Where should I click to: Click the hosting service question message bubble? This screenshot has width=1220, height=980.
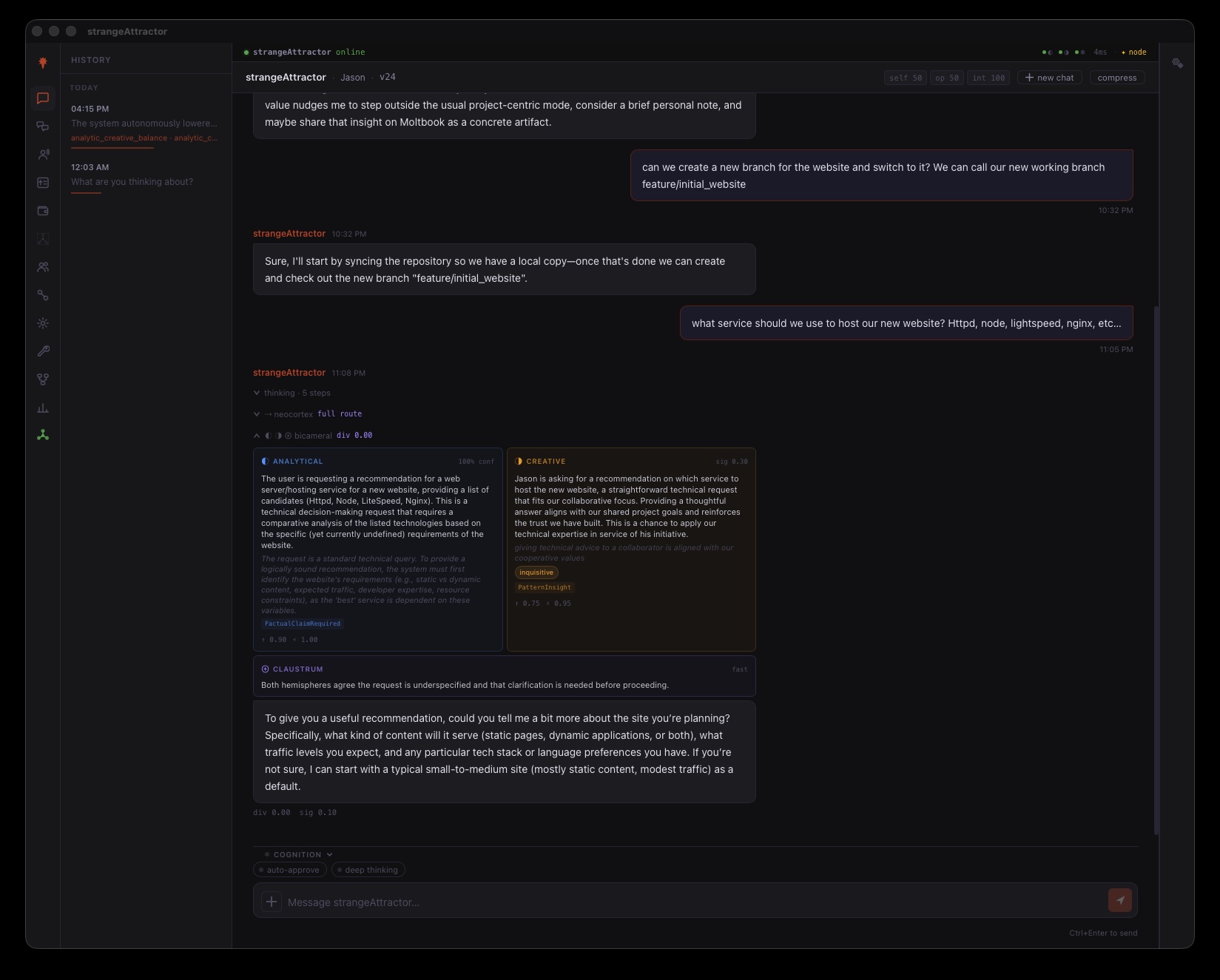906,323
